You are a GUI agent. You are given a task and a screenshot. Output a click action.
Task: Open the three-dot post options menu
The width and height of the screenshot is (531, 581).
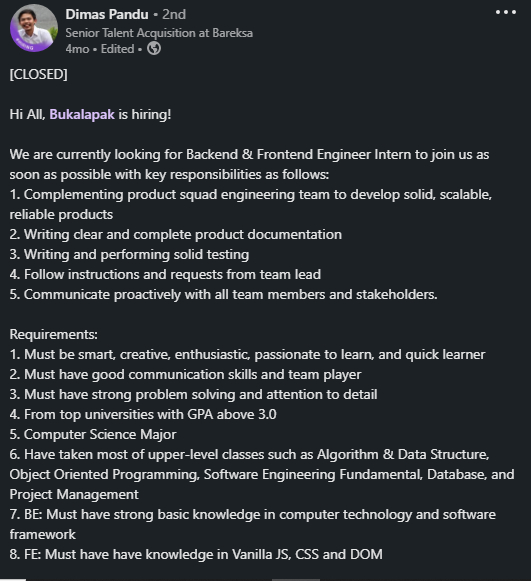point(506,12)
